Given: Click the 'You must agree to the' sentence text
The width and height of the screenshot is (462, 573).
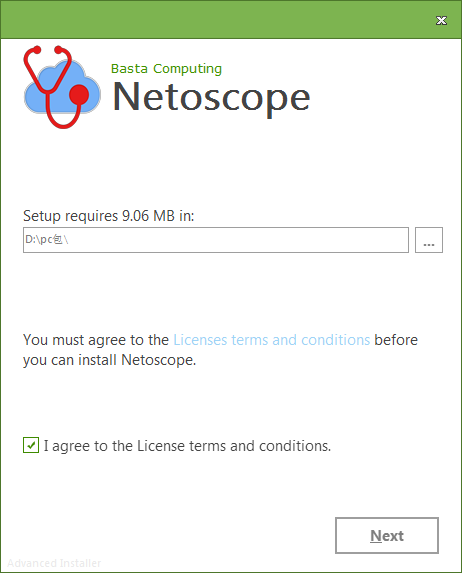Looking at the screenshot, I should 96,340.
